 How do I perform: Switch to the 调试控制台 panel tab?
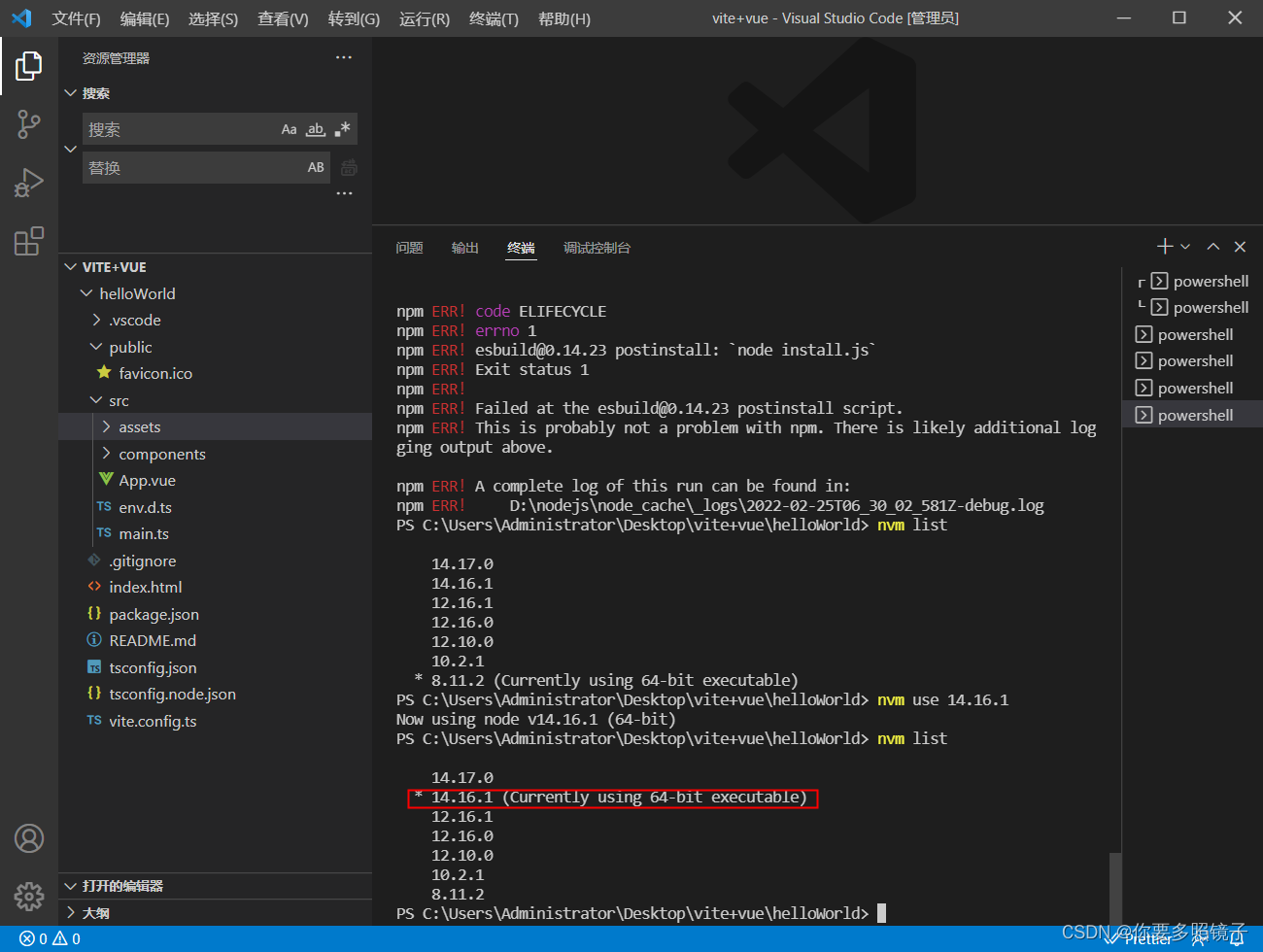pos(597,248)
